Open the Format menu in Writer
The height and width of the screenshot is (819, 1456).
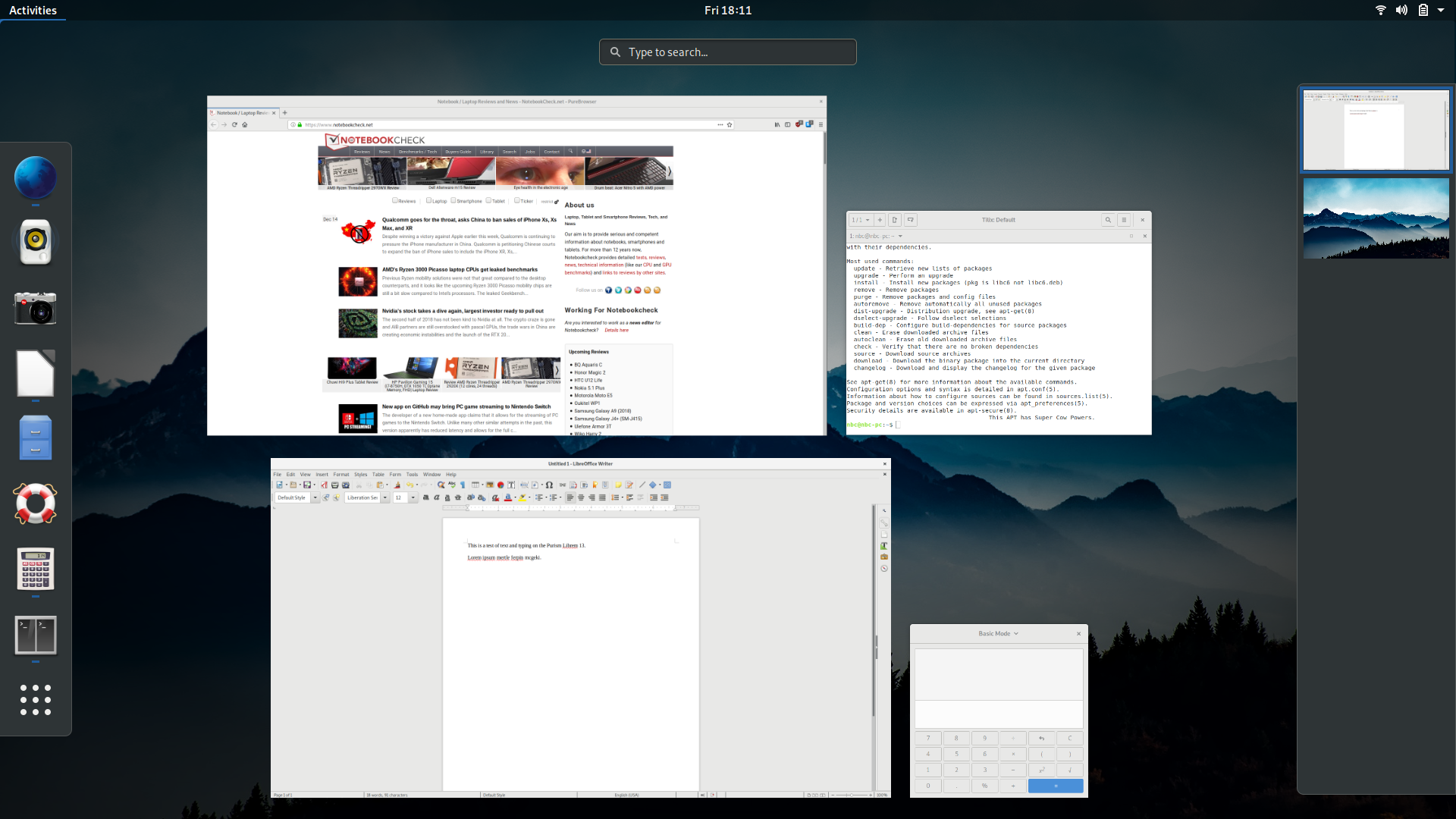[x=341, y=475]
